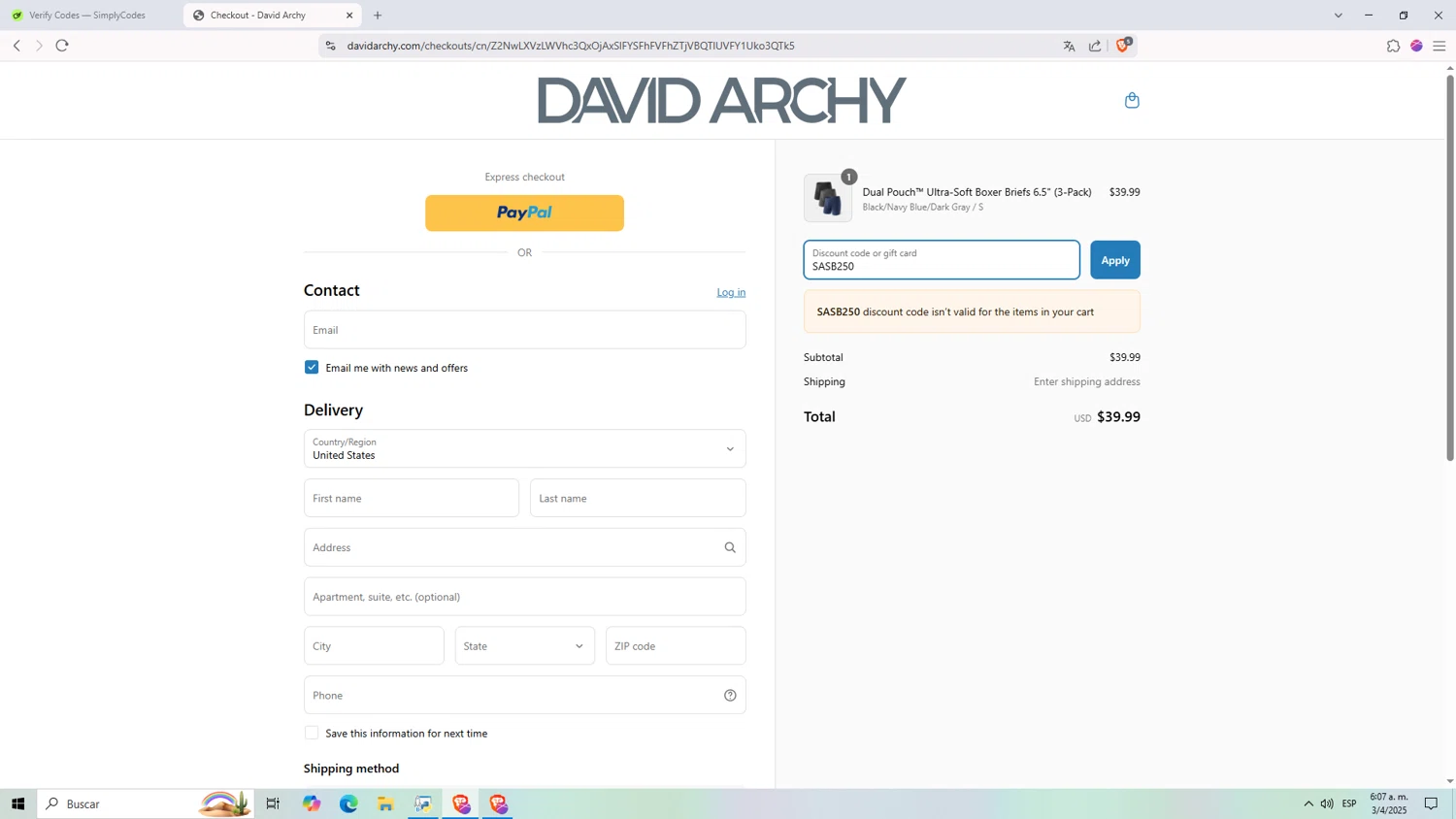Click the Total $39.99 amount
Image resolution: width=1456 pixels, height=819 pixels.
pos(1118,416)
